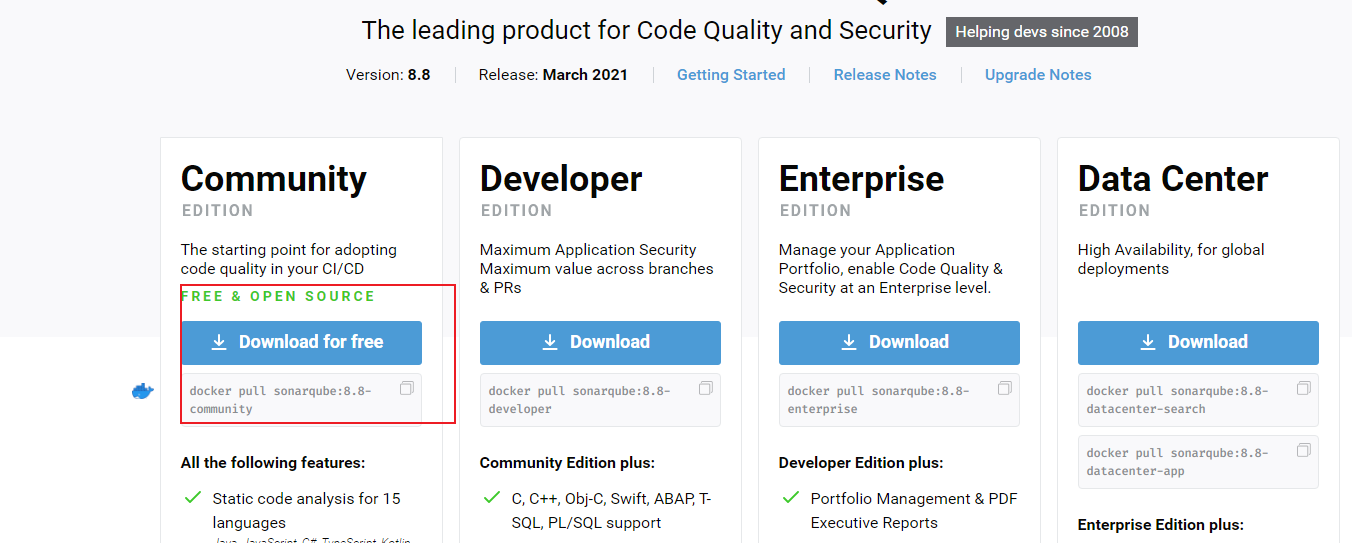1352x543 pixels.
Task: Select the docker pull 8.8-datacenter-search text
Action: tap(1177, 400)
